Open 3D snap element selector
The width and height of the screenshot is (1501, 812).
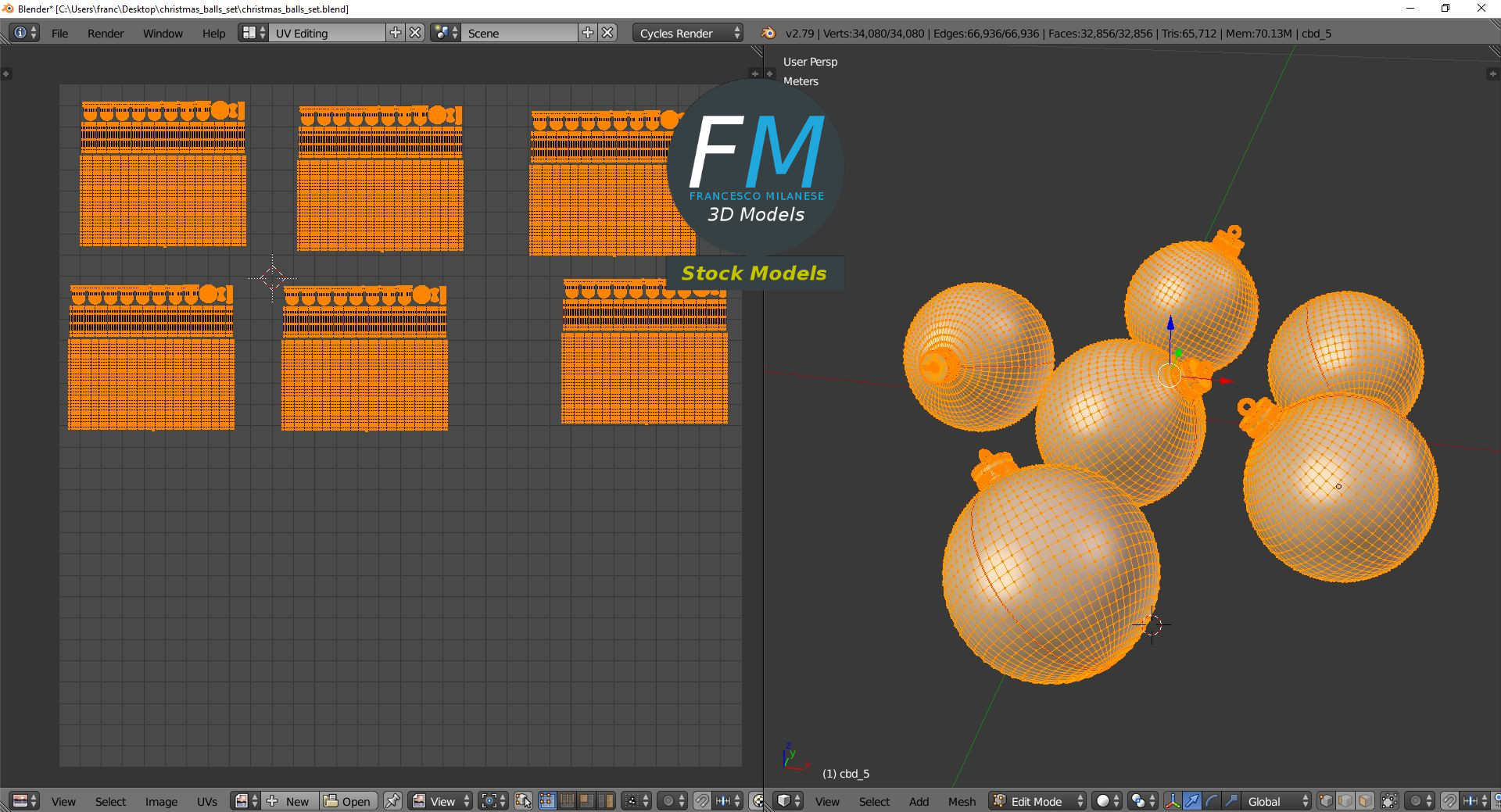click(1475, 801)
